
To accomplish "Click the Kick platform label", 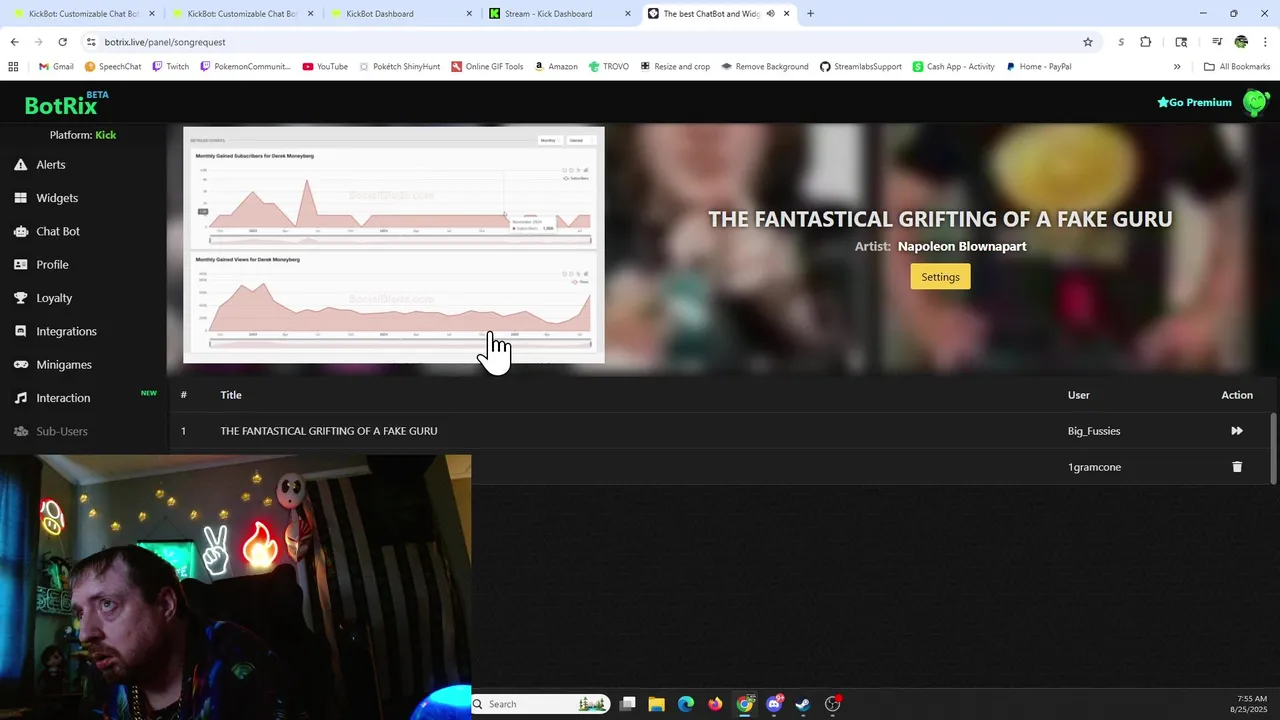I will click(x=105, y=135).
